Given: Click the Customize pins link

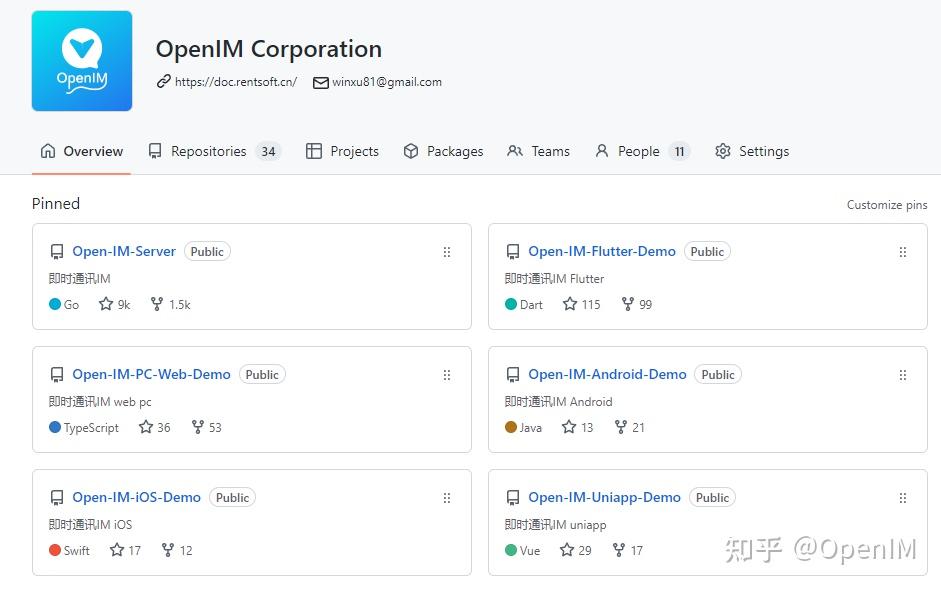Looking at the screenshot, I should (x=886, y=204).
